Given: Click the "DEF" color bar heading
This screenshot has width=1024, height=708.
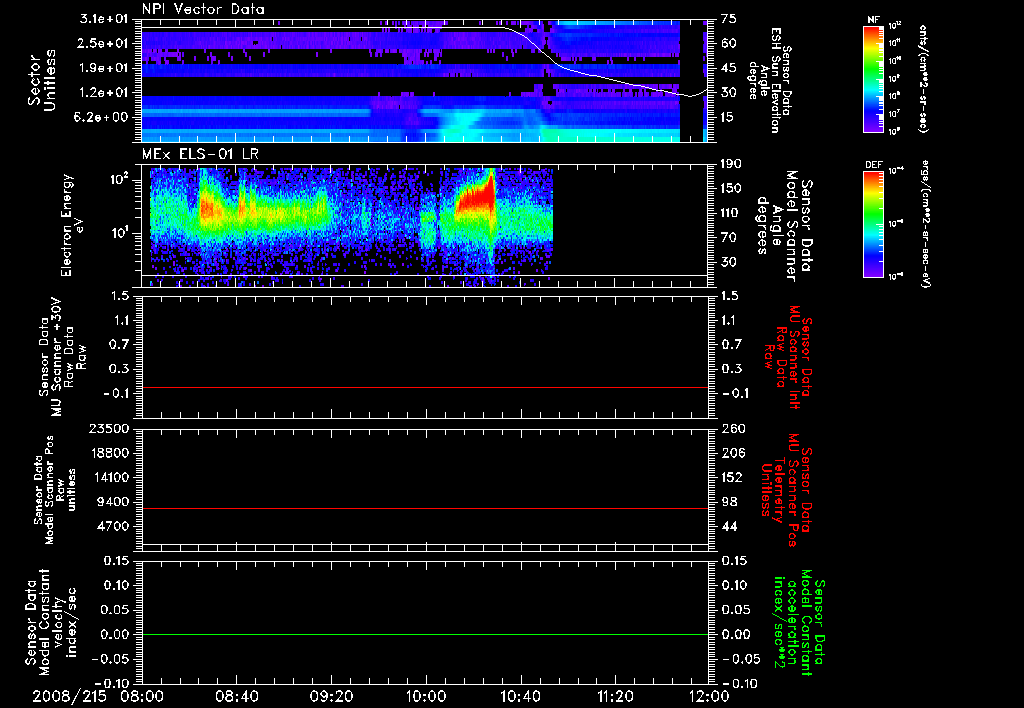Looking at the screenshot, I should pos(873,165).
